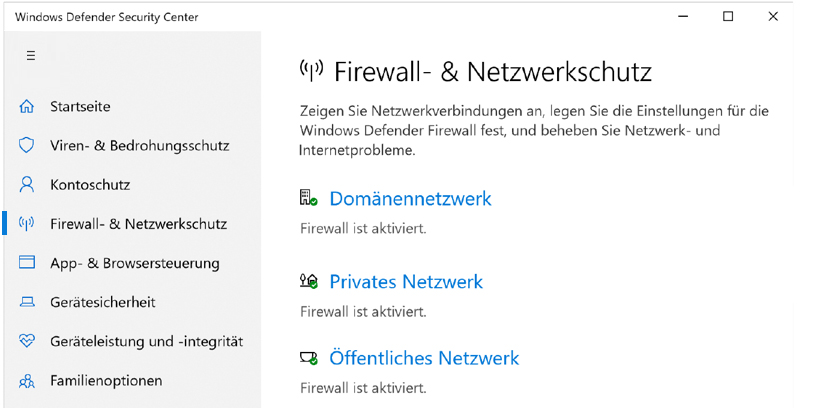Click the App- & Browsersteuerung window icon
The width and height of the screenshot is (820, 408).
[26, 263]
